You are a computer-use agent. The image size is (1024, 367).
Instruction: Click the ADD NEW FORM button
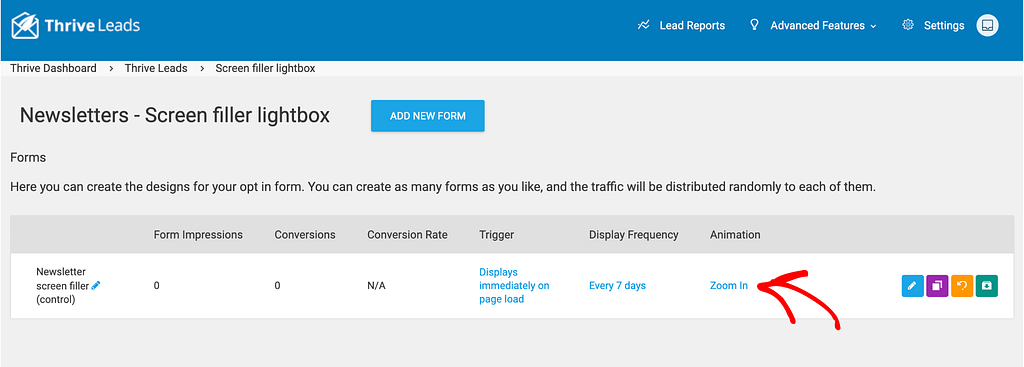[428, 116]
